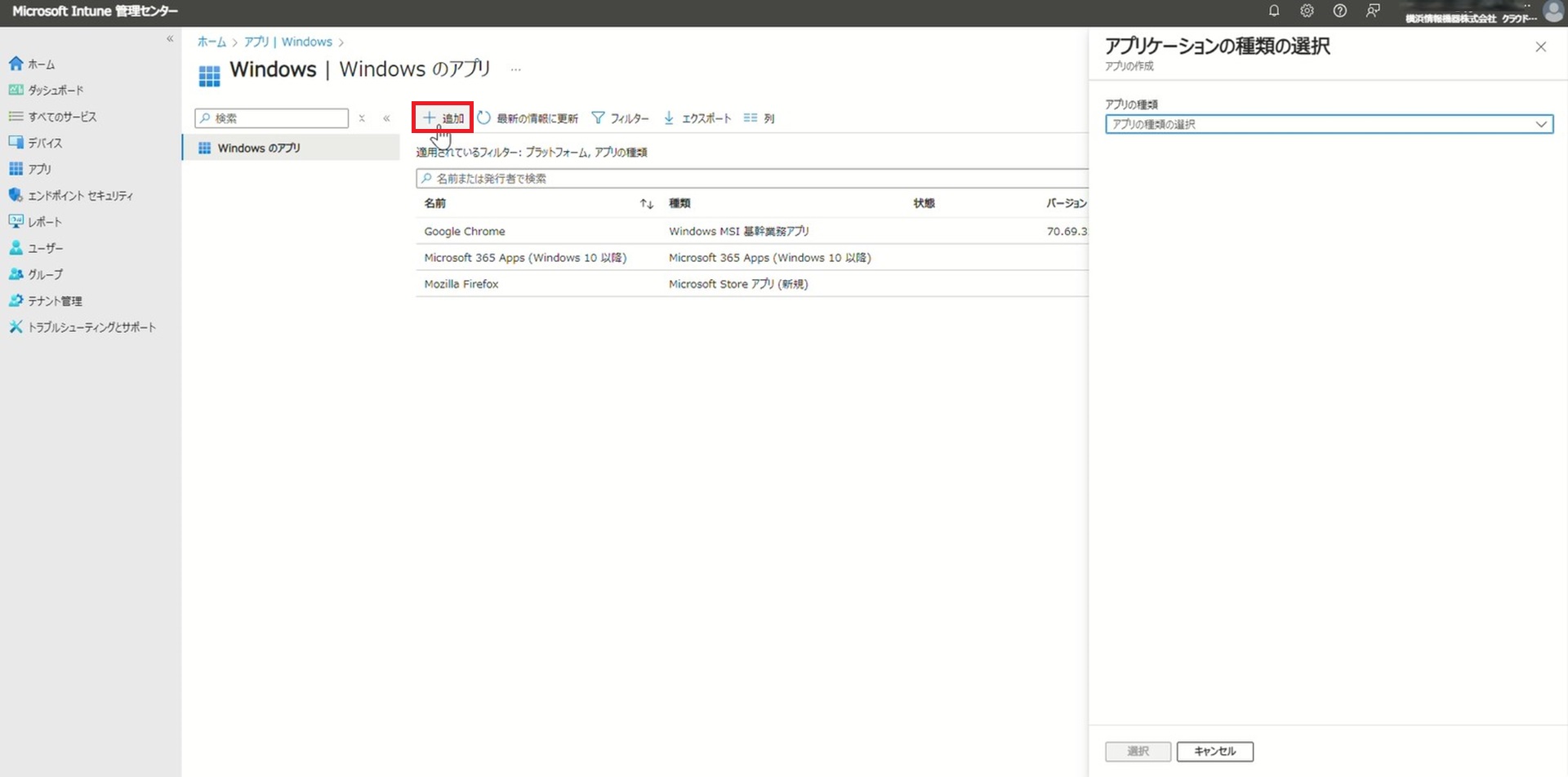Click 最新の情報に更新 refresh button
Viewport: 1568px width, 777px height.
(x=528, y=118)
